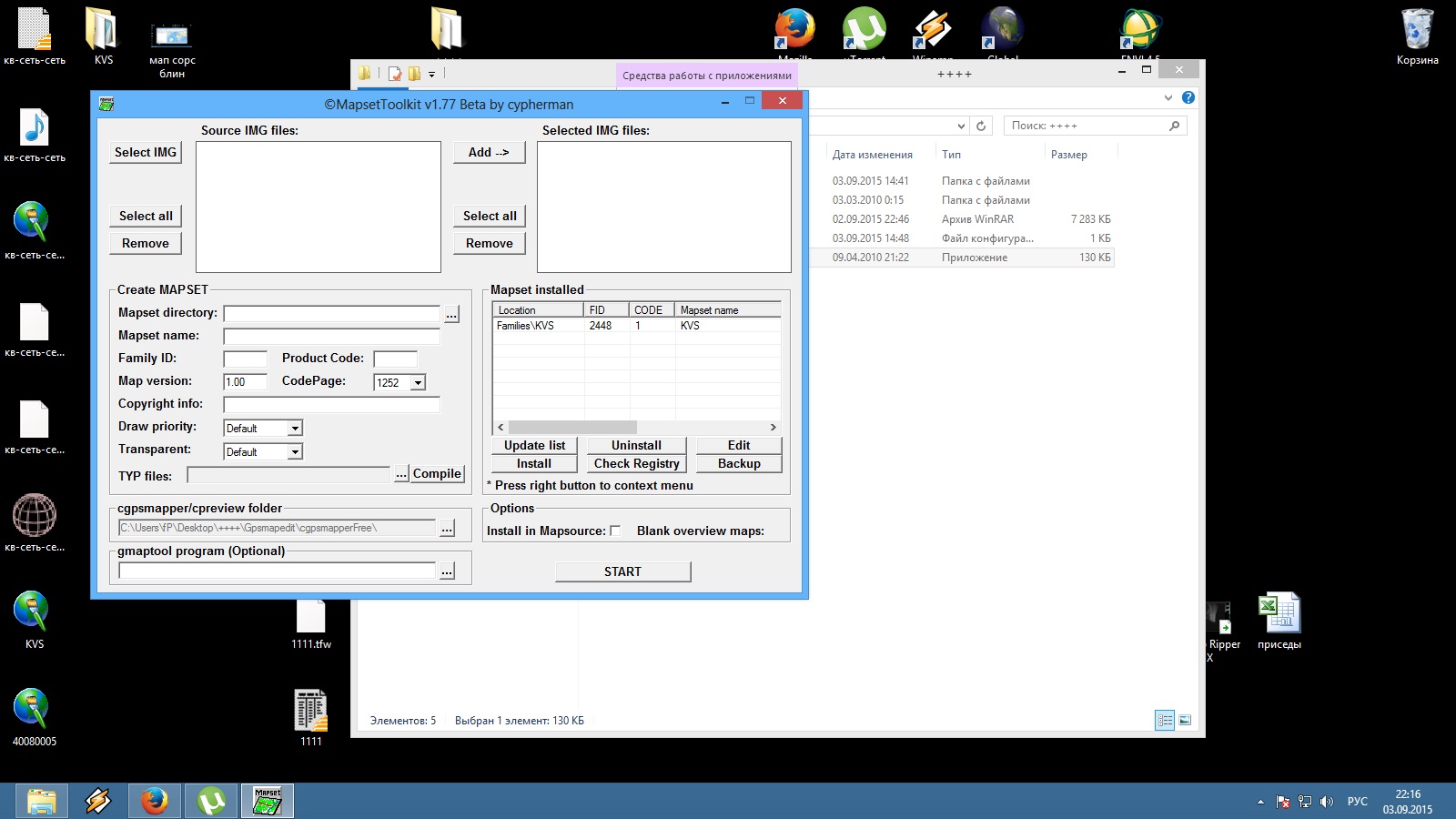Open the Draw priority dropdown
1456x819 pixels.
coord(295,429)
